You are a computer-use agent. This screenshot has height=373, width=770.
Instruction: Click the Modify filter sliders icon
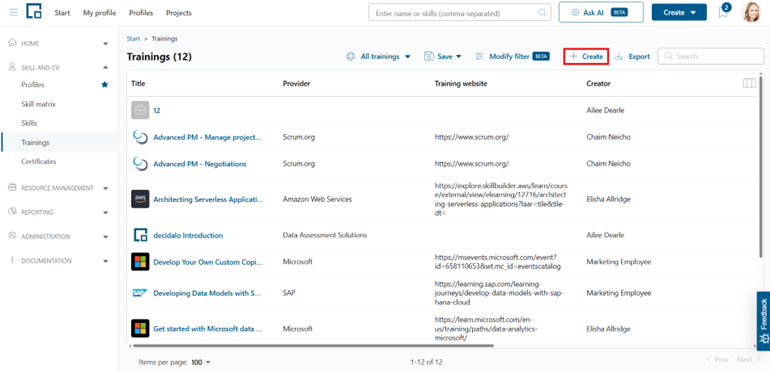point(479,56)
